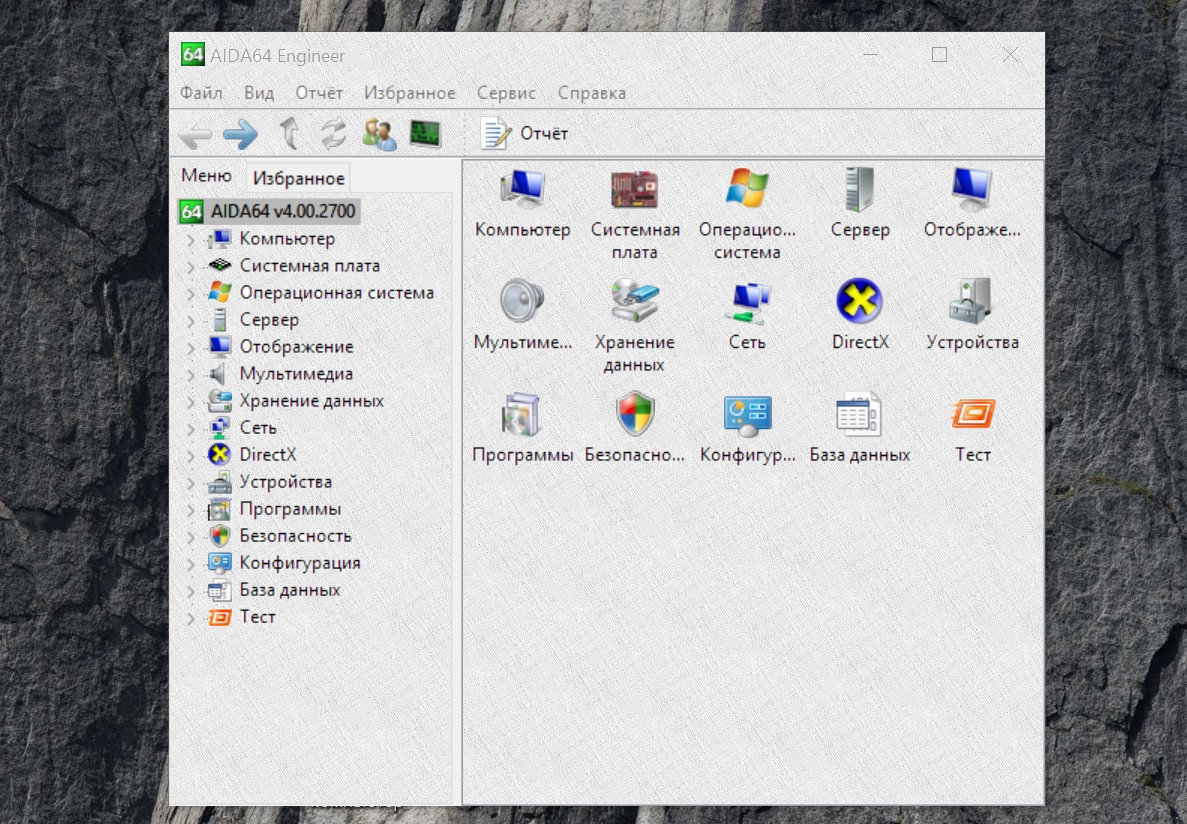Expand the Конфигурация tree node
The height and width of the screenshot is (824, 1187).
tap(191, 564)
